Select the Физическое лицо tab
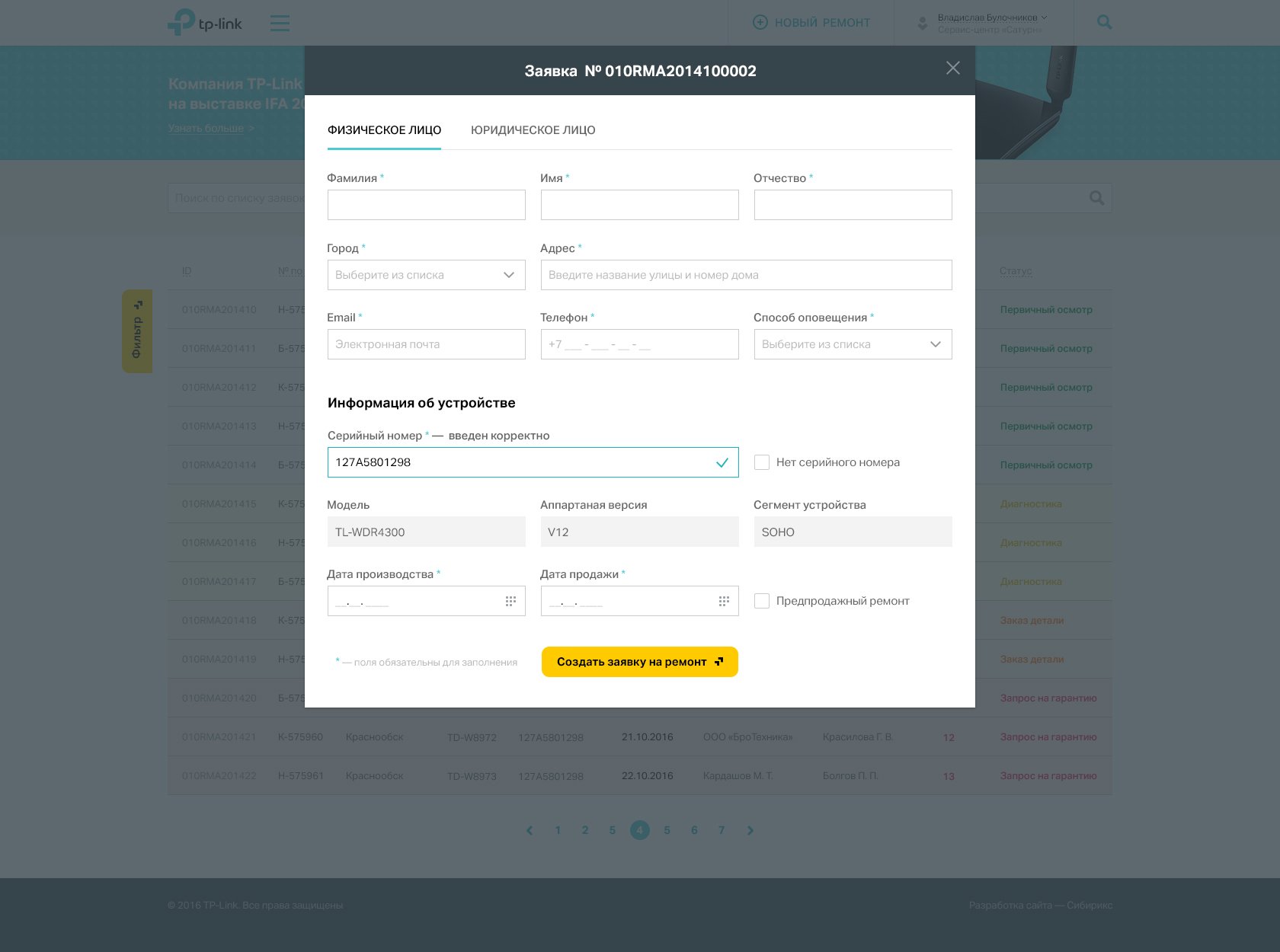Screen dimensions: 1280x952 pyautogui.click(x=384, y=130)
